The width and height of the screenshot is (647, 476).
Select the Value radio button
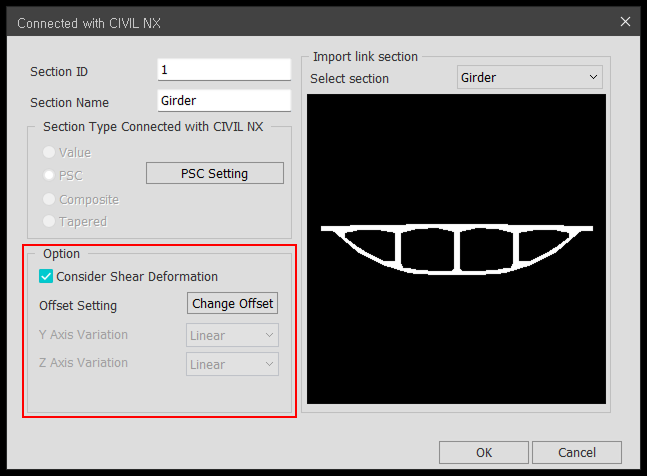point(49,152)
